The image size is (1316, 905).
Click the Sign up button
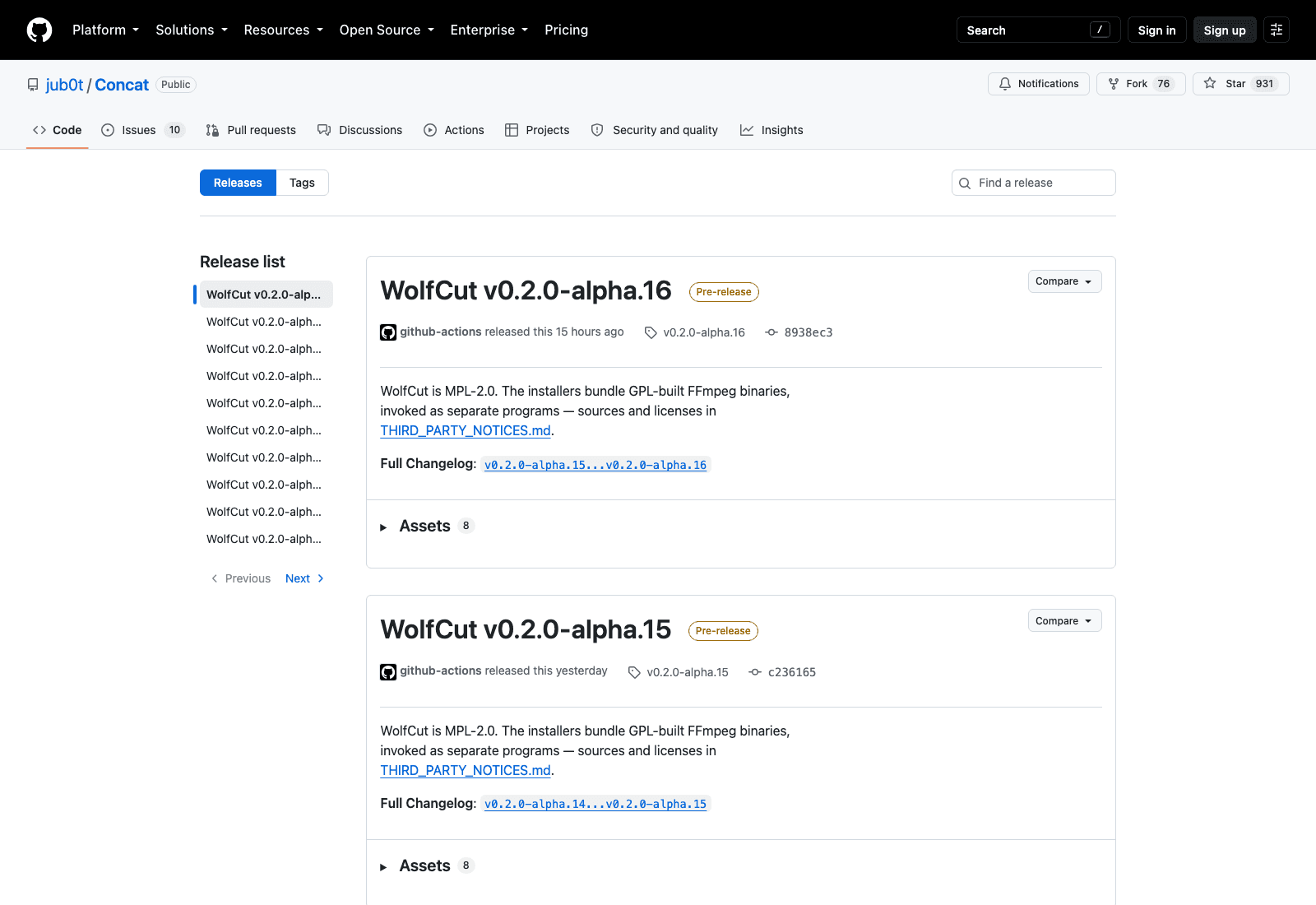pos(1225,30)
